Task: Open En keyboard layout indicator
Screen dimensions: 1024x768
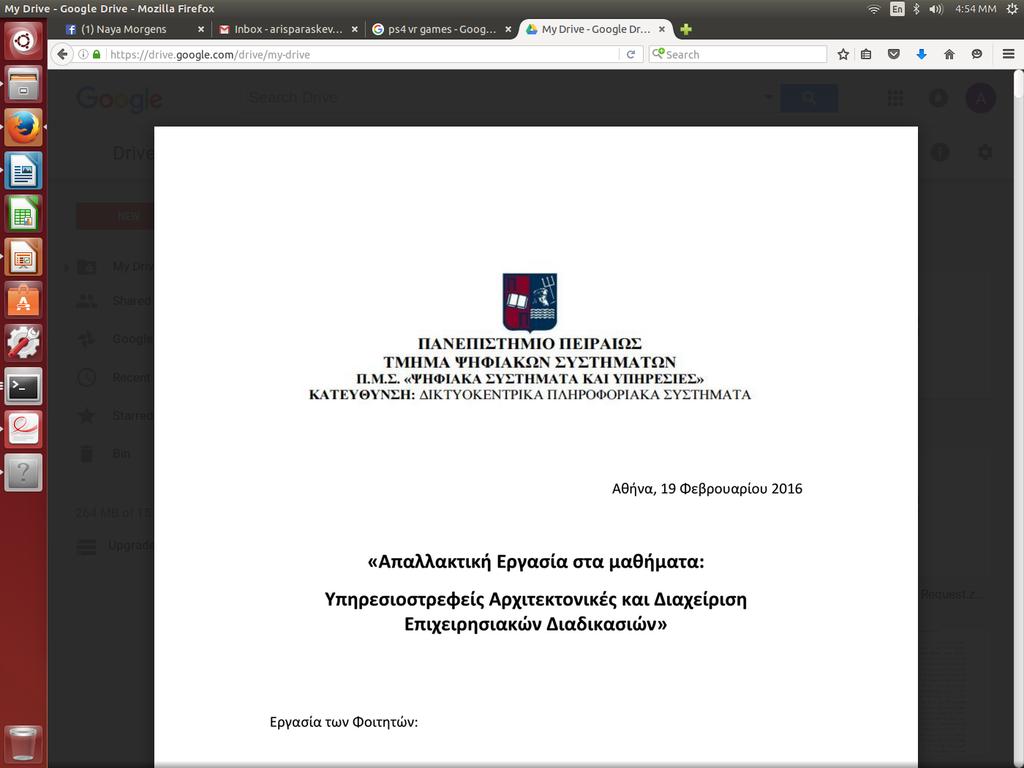Action: (x=897, y=8)
